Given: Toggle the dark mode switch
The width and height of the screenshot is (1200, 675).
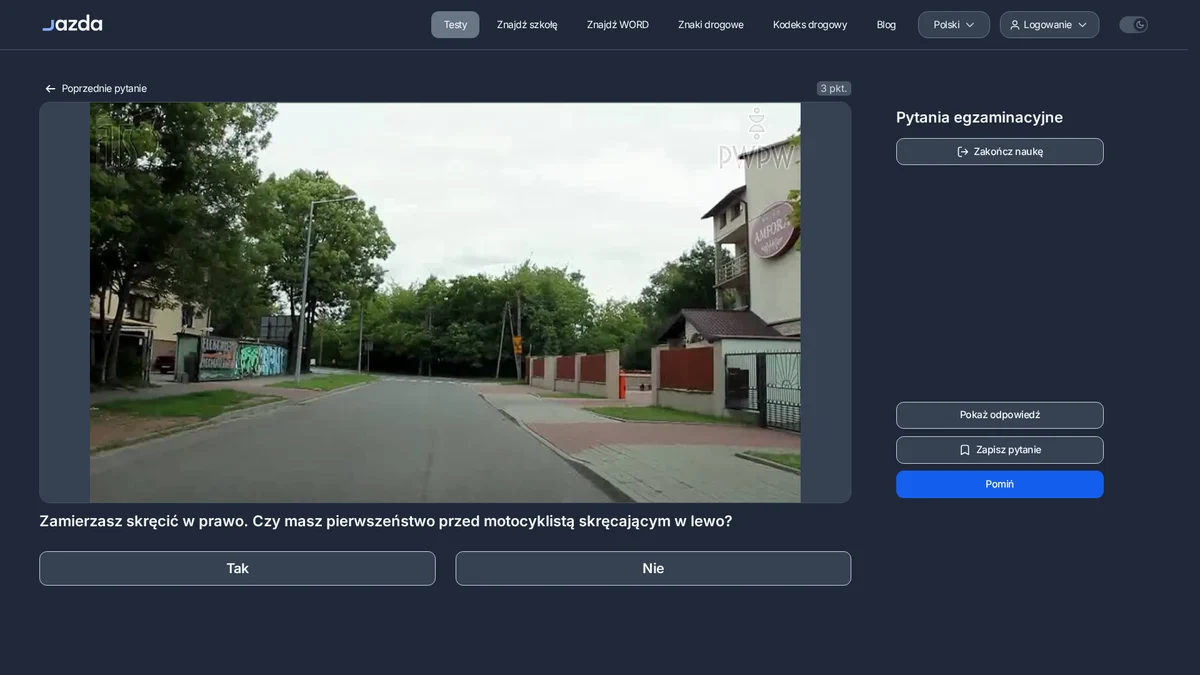Looking at the screenshot, I should tap(1133, 25).
